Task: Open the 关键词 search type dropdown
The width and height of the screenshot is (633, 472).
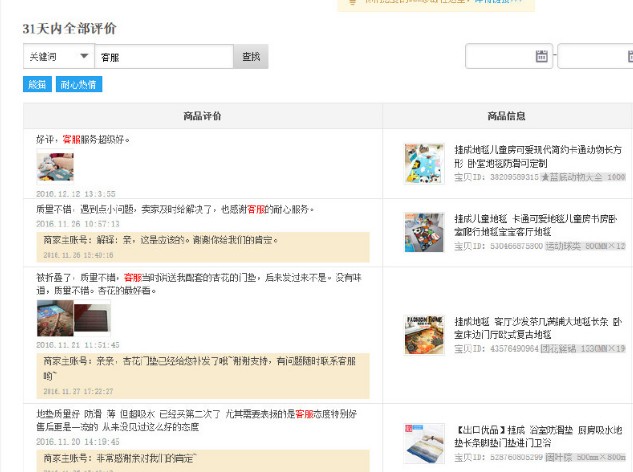Action: coord(58,57)
